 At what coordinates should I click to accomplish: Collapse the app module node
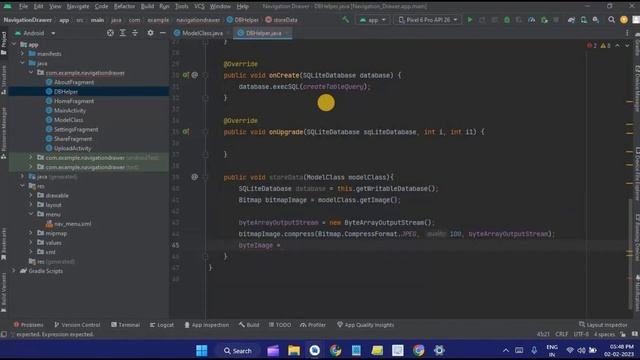point(14,44)
